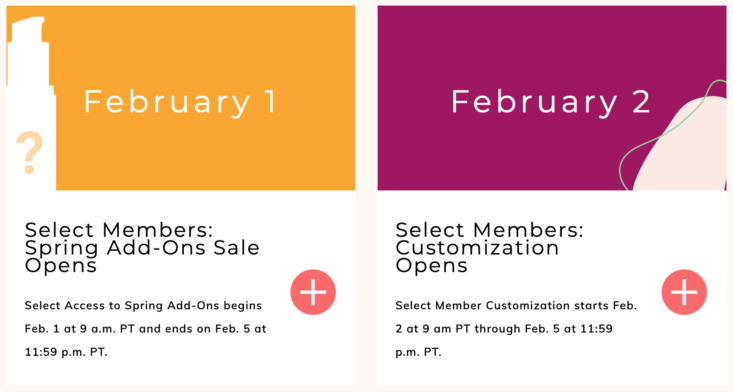The image size is (733, 392).
Task: Open the Spring Add-Ons Sale Opens heading
Action: click(x=142, y=248)
